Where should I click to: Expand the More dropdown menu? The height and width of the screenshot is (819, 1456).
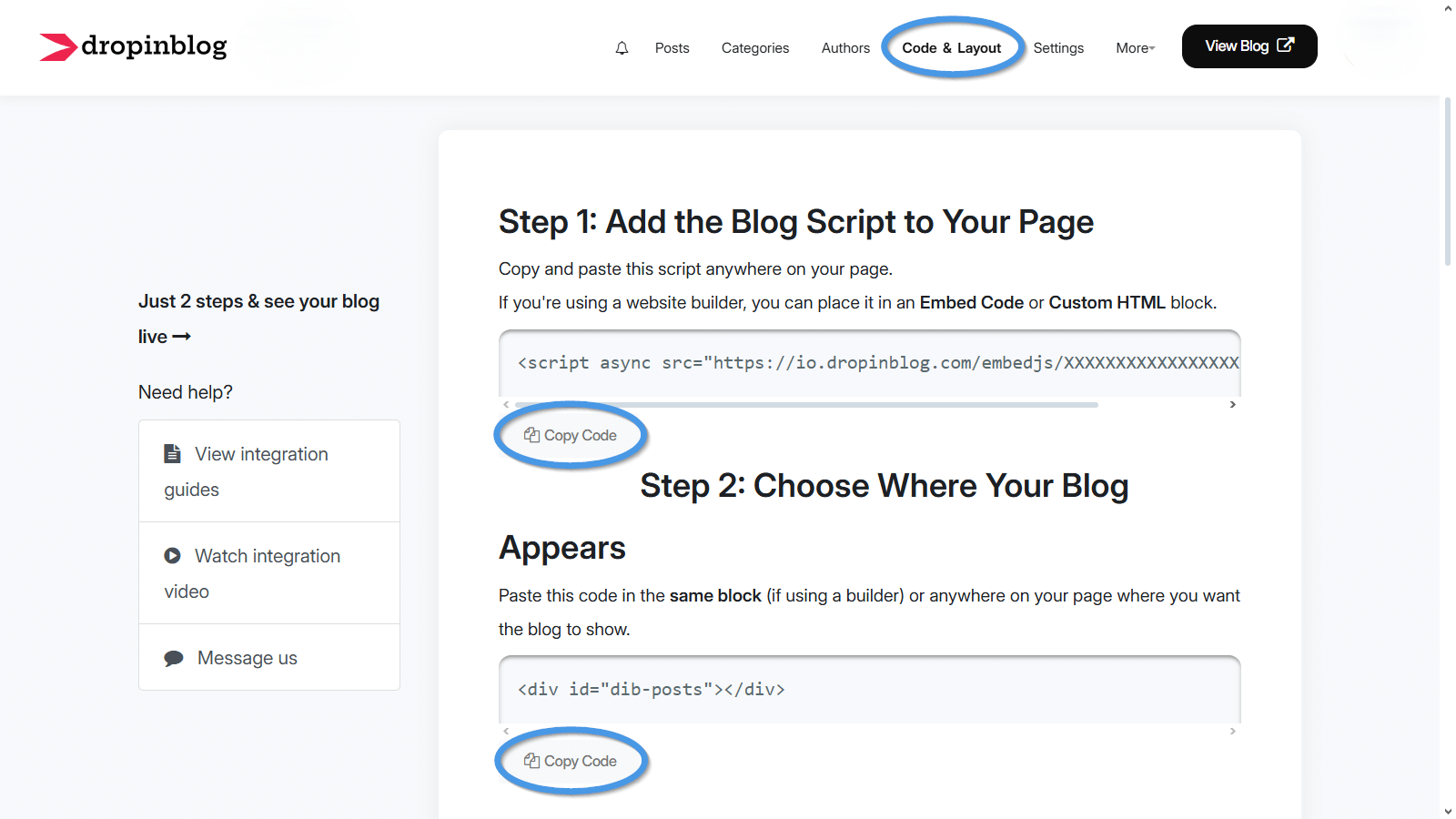tap(1135, 48)
